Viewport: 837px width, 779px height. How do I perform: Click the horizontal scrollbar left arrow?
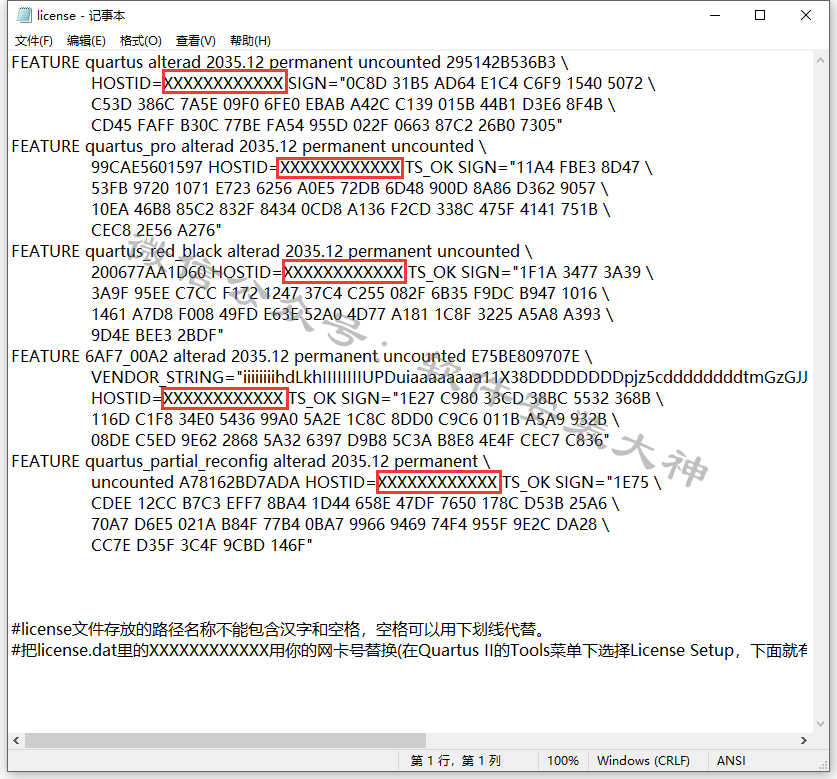(16, 741)
